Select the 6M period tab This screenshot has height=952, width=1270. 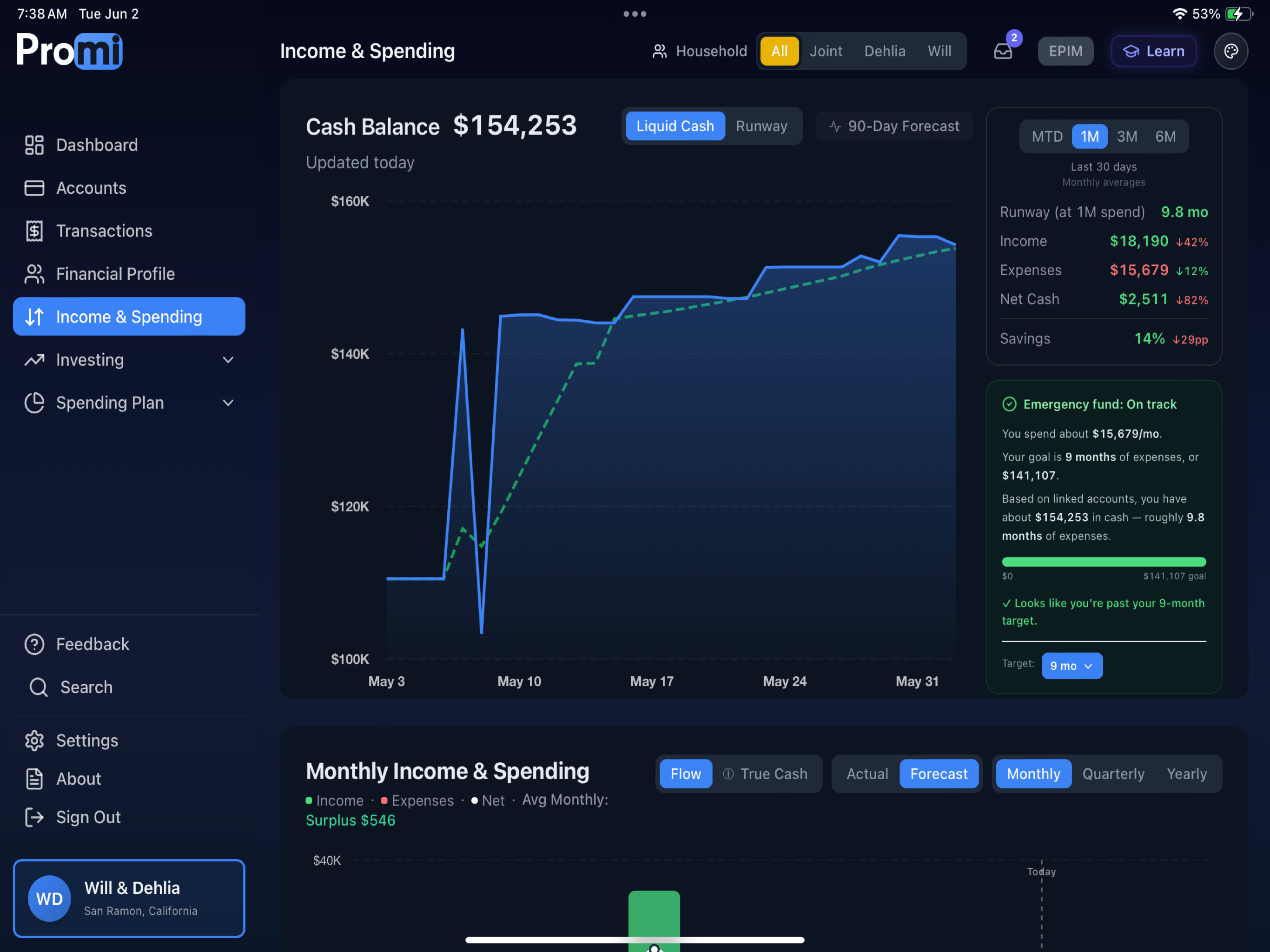click(1165, 137)
